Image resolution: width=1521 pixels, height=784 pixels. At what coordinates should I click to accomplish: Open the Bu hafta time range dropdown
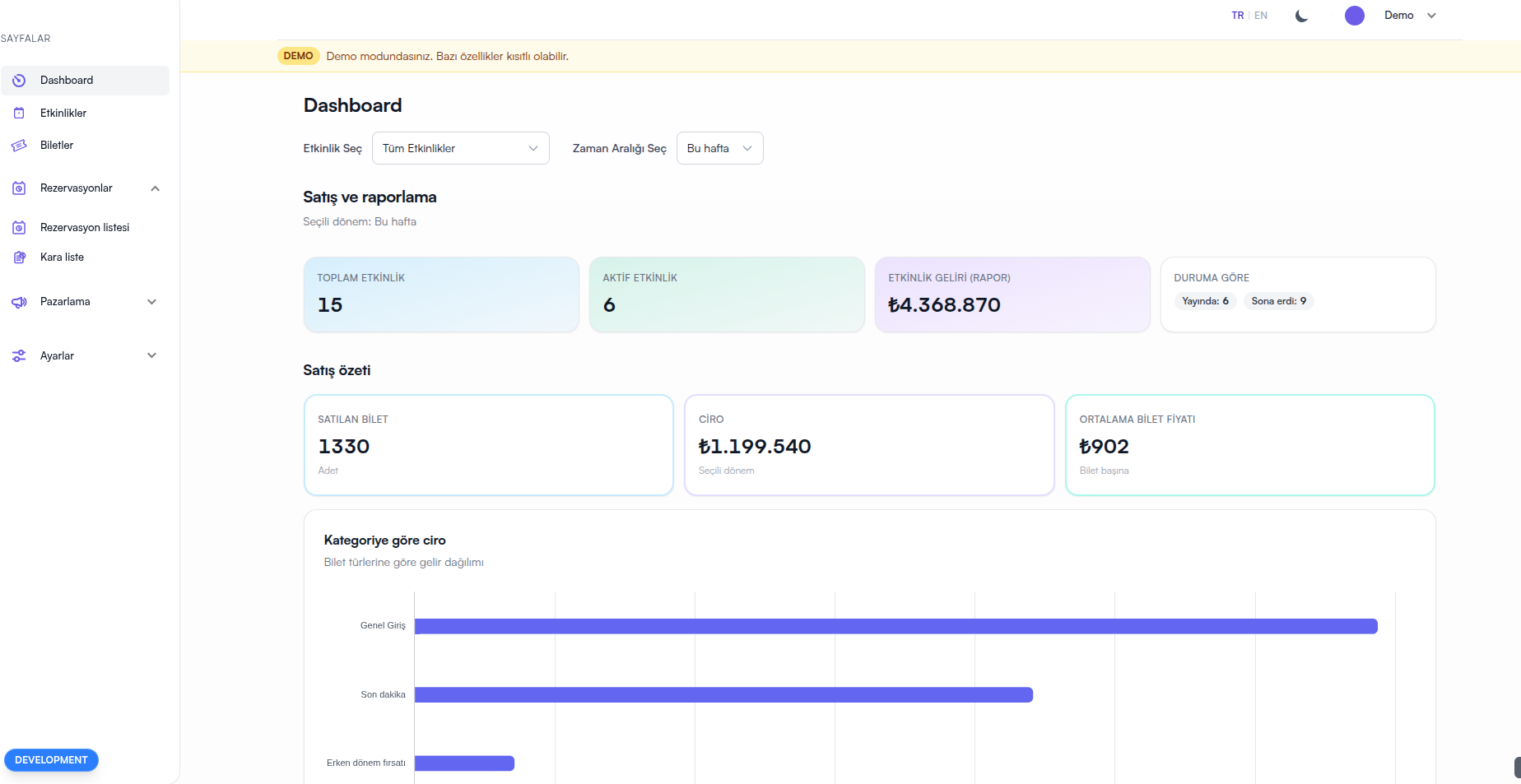[x=719, y=148]
